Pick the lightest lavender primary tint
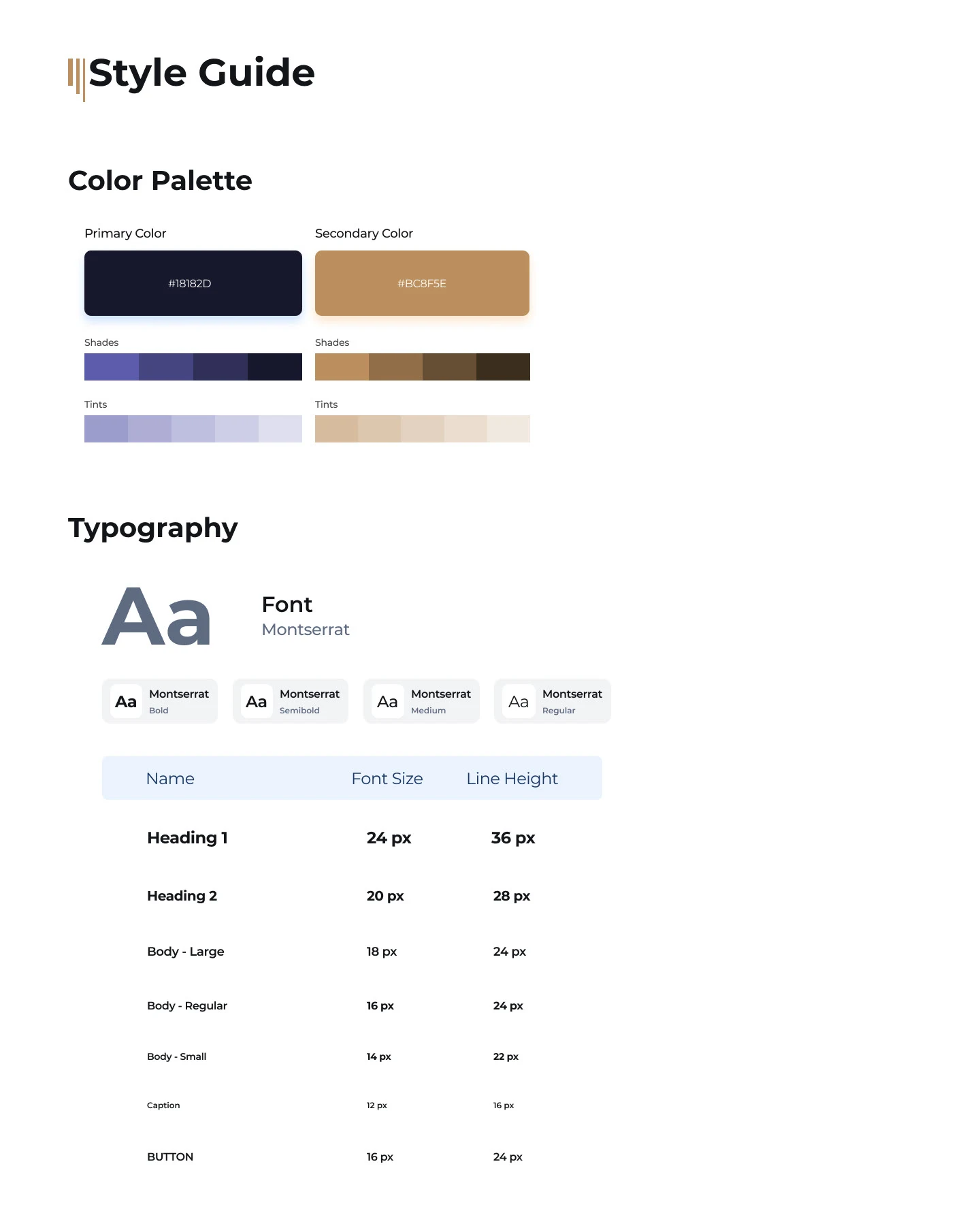 (280, 429)
